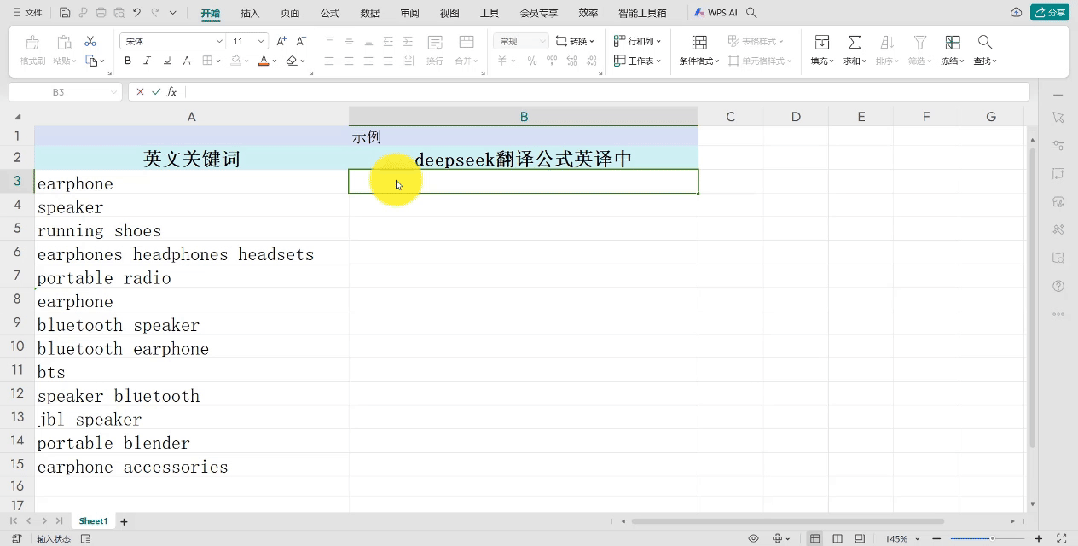Open the font name dropdown

coord(219,42)
